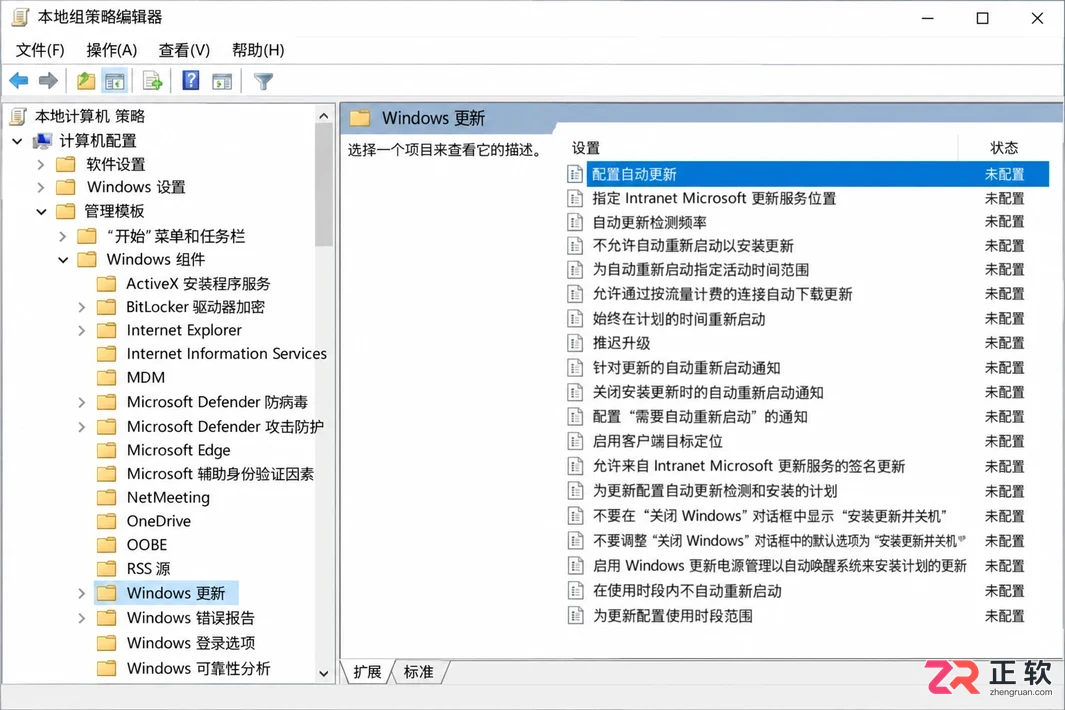The height and width of the screenshot is (710, 1065).
Task: Select Microsoft 辅助身份验证因素 in tree
Action: [220, 474]
